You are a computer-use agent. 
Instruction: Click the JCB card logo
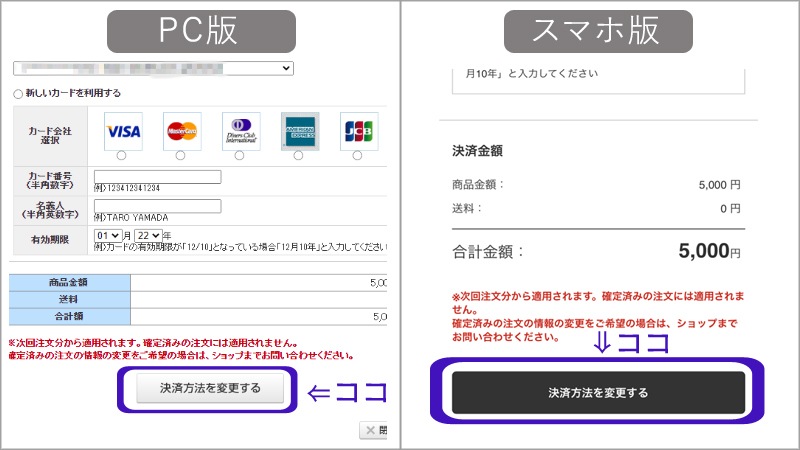(358, 131)
